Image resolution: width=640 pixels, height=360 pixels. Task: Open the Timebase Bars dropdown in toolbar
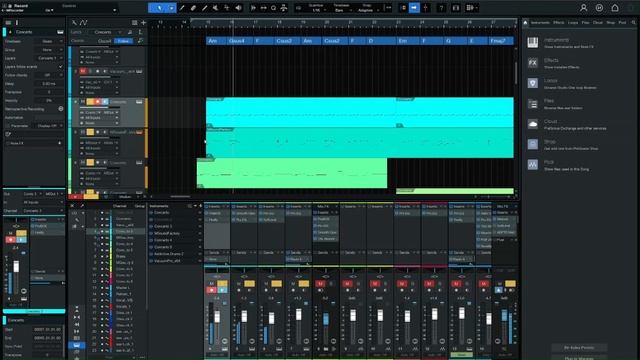pos(341,10)
